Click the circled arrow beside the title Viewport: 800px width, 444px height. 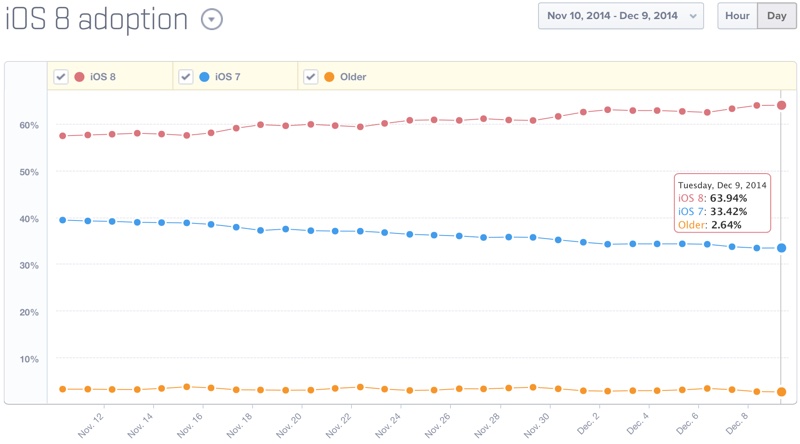pos(211,18)
